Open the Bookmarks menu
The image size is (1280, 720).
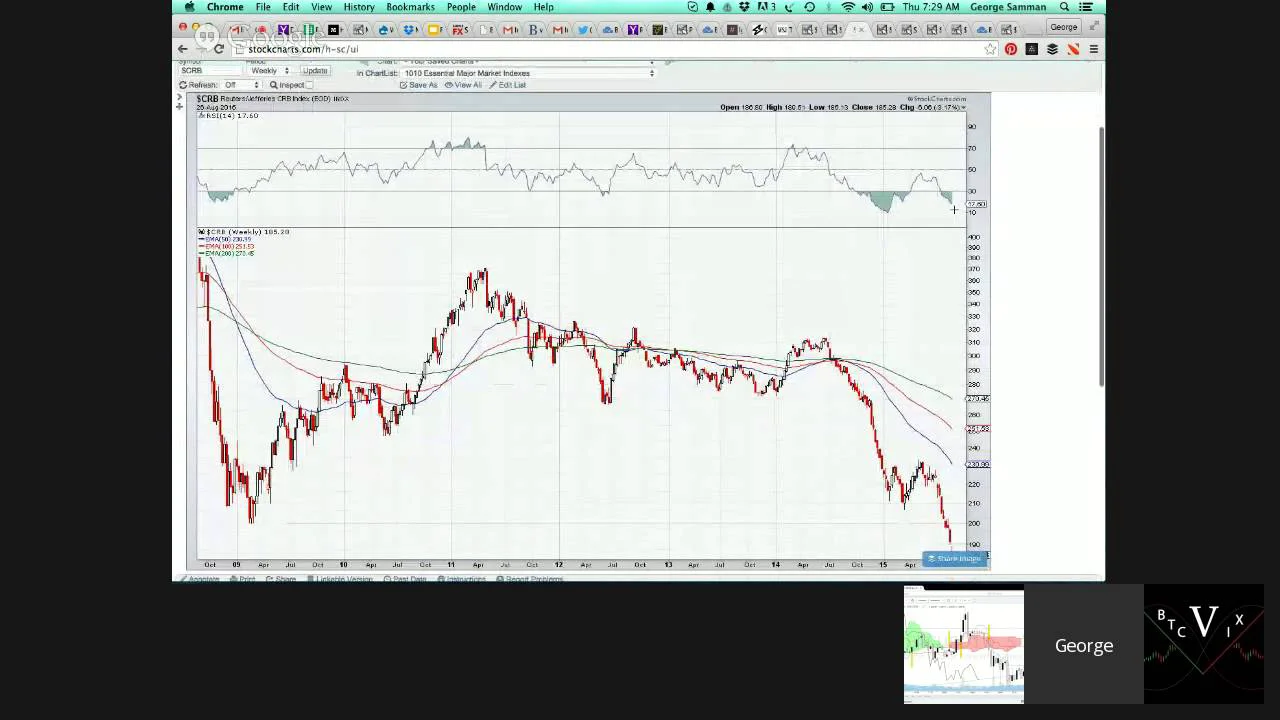[410, 7]
